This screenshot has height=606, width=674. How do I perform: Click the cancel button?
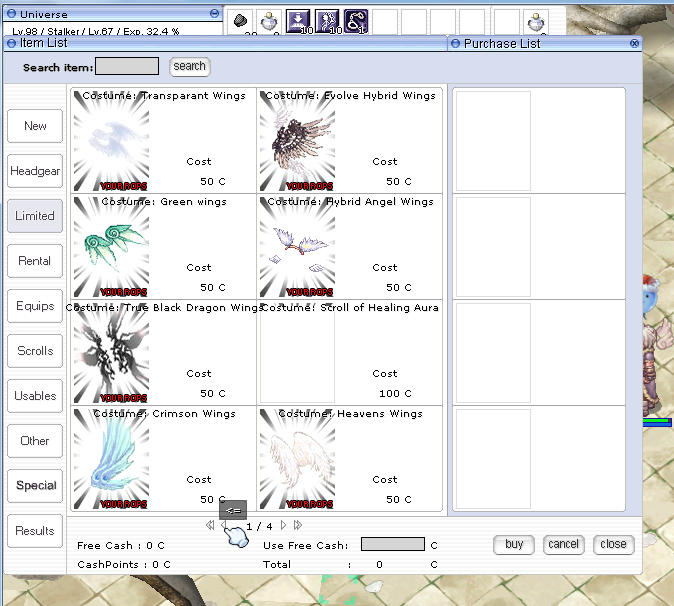click(564, 545)
